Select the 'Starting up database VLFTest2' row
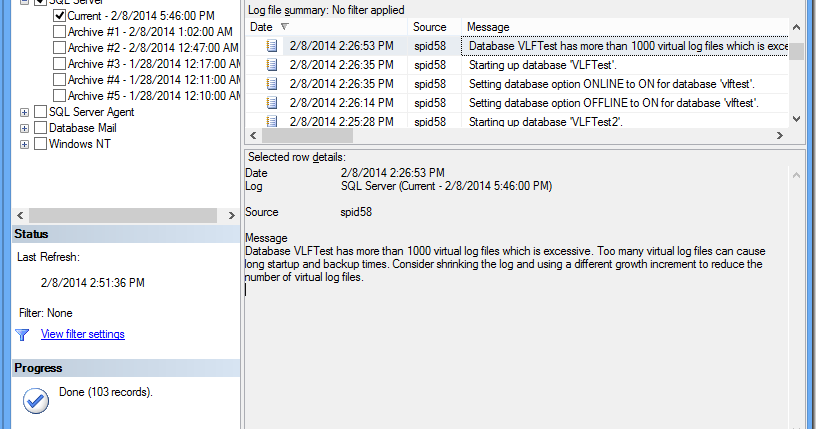This screenshot has height=429, width=816. click(x=539, y=121)
